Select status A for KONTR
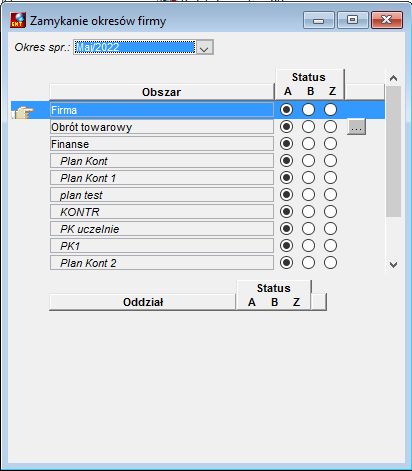 286,212
